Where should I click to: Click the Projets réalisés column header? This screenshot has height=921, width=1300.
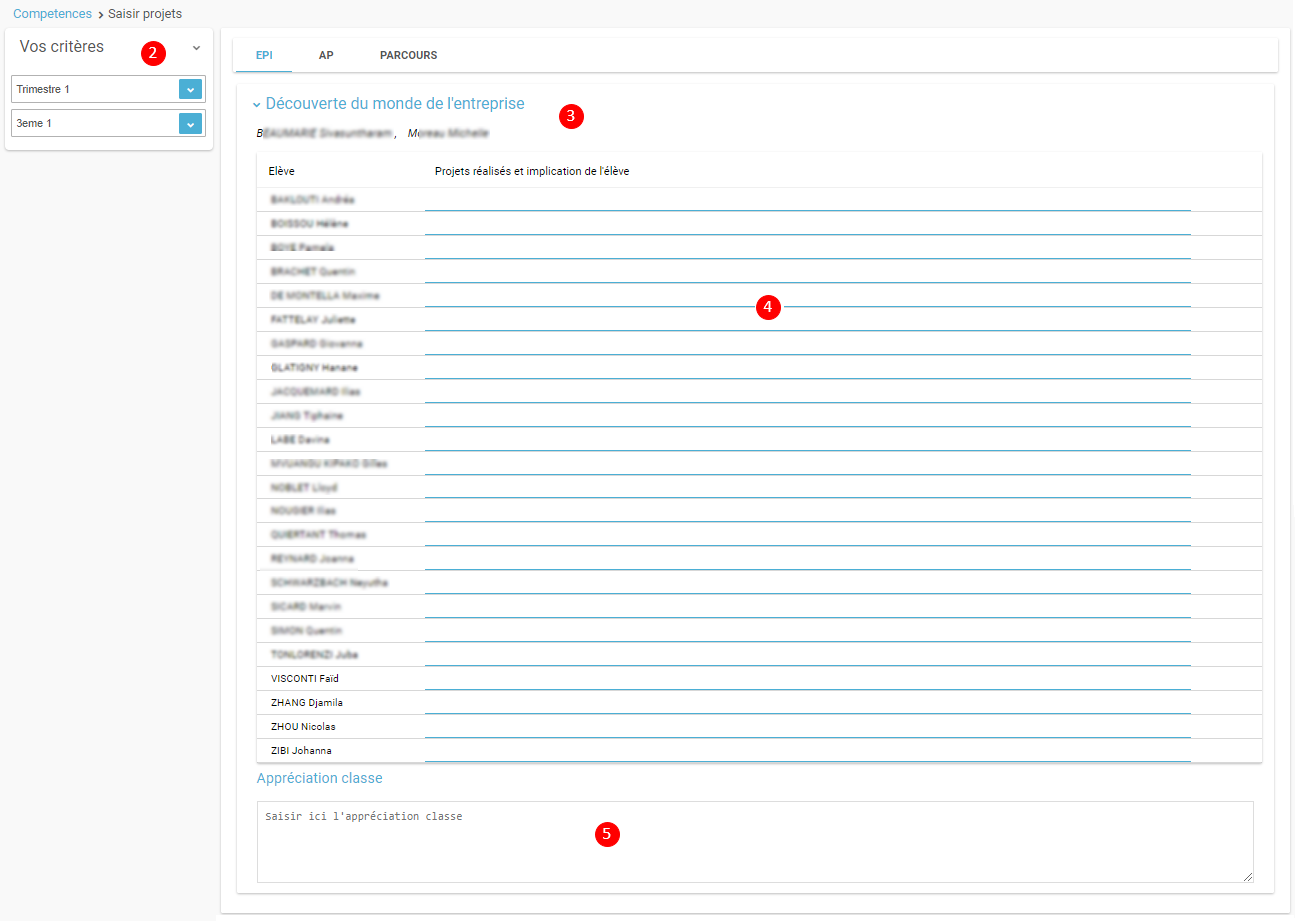531,171
